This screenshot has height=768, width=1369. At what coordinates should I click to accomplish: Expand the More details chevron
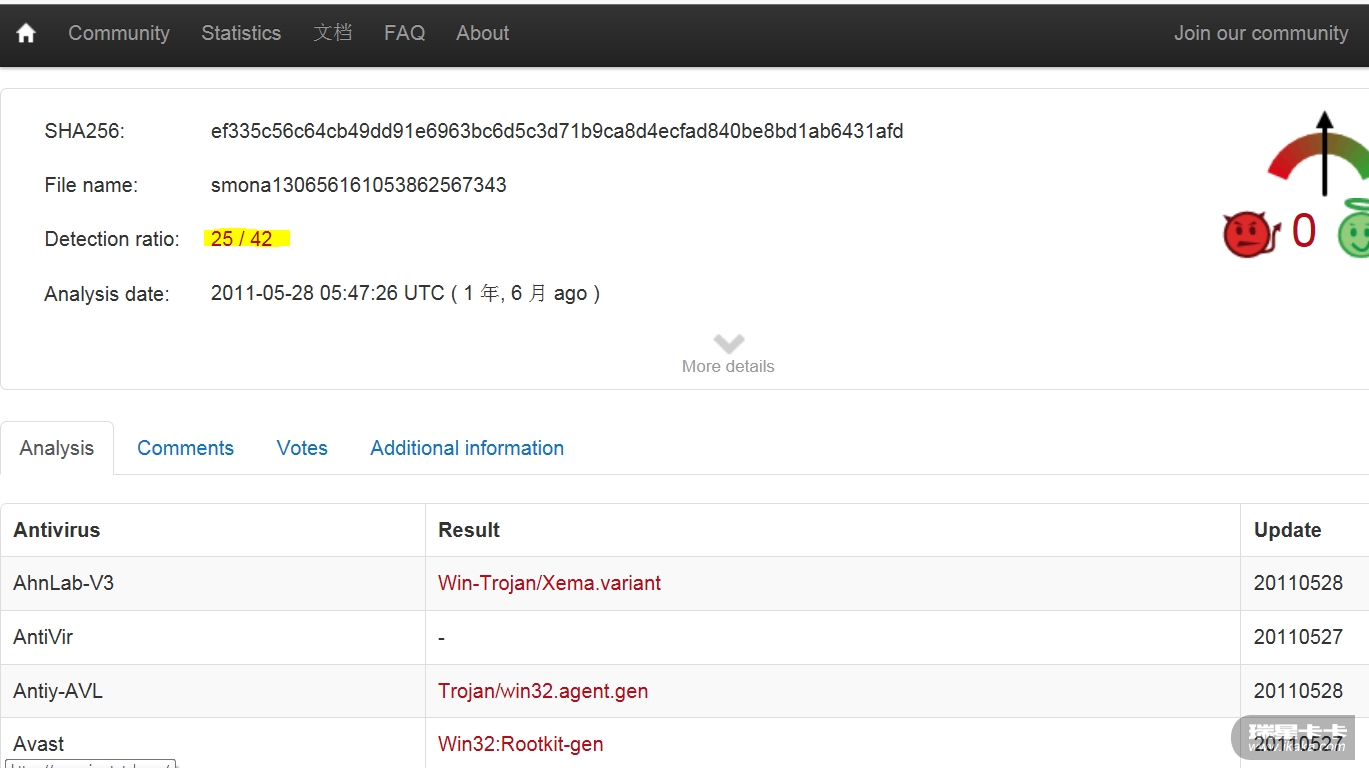click(728, 345)
